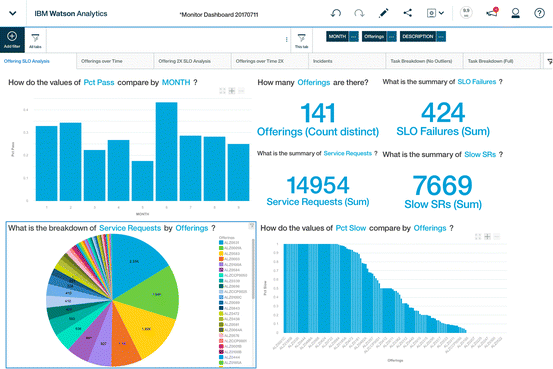The height and width of the screenshot is (369, 553).
Task: Click the IBM Watson Analytics title
Action: (71, 13)
